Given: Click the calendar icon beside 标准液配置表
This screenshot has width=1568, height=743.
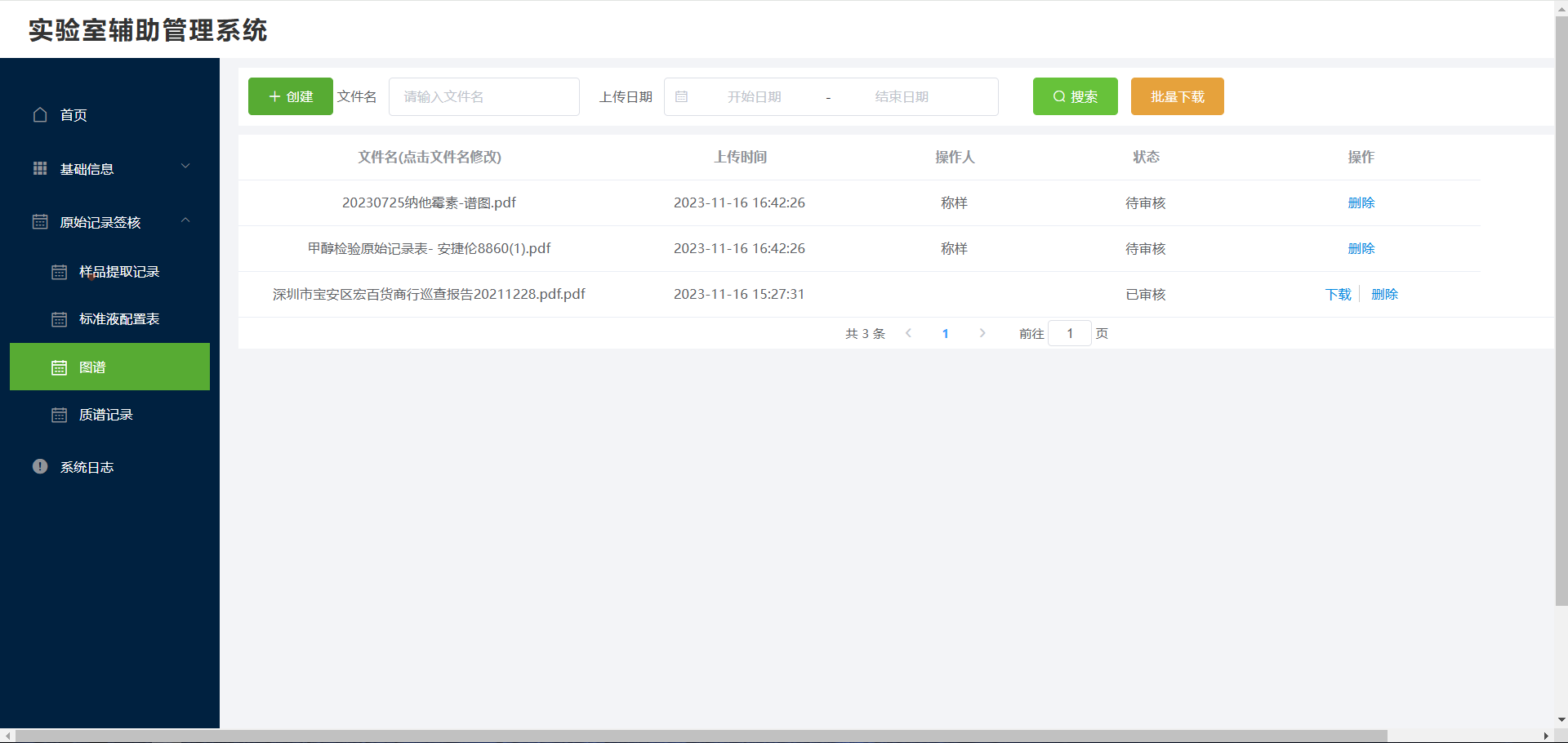Looking at the screenshot, I should [60, 319].
